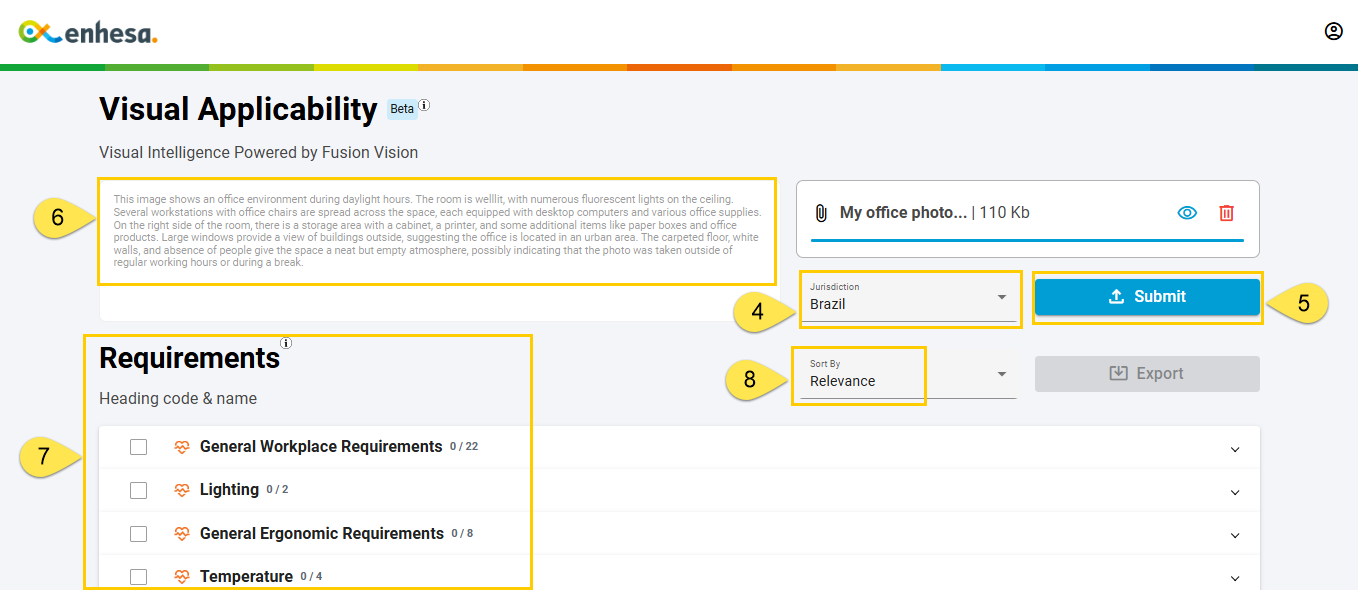The height and width of the screenshot is (590, 1358).
Task: Open the Sort By Relevance dropdown
Action: (908, 374)
